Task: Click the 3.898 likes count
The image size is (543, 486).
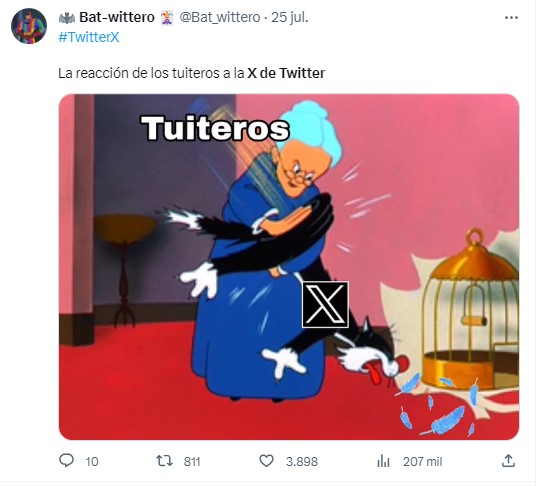Action: (x=302, y=461)
